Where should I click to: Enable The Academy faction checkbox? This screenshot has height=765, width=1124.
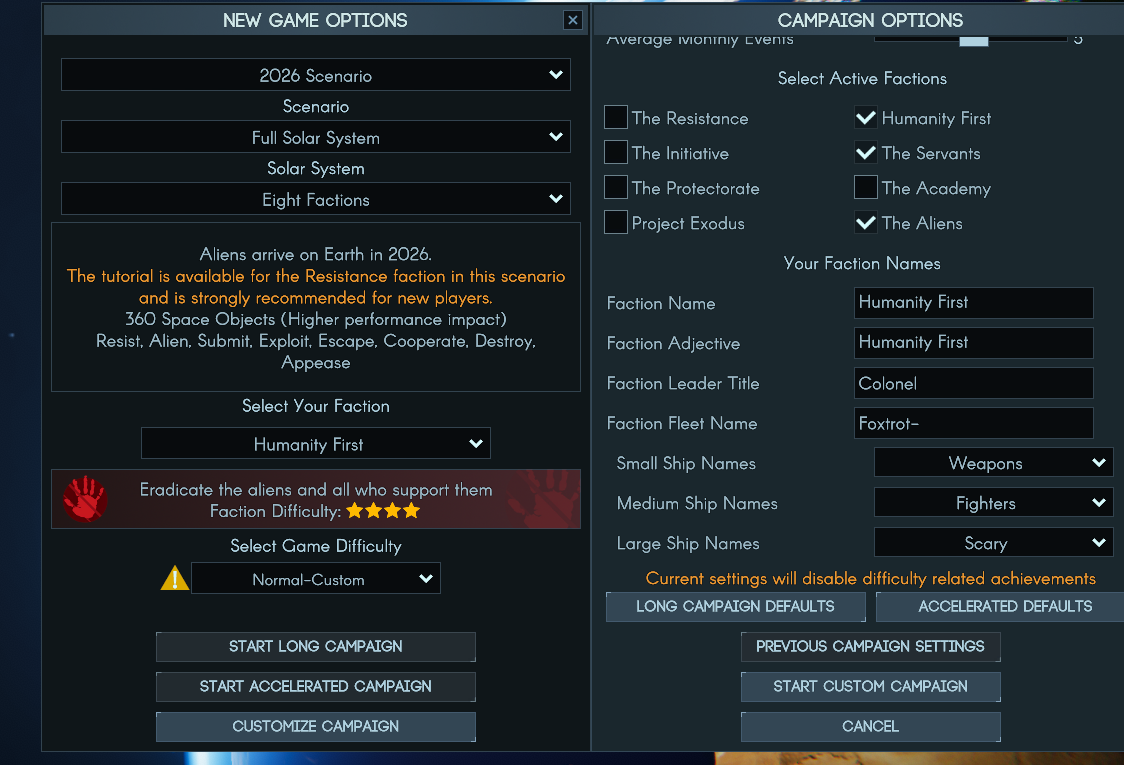tap(866, 188)
